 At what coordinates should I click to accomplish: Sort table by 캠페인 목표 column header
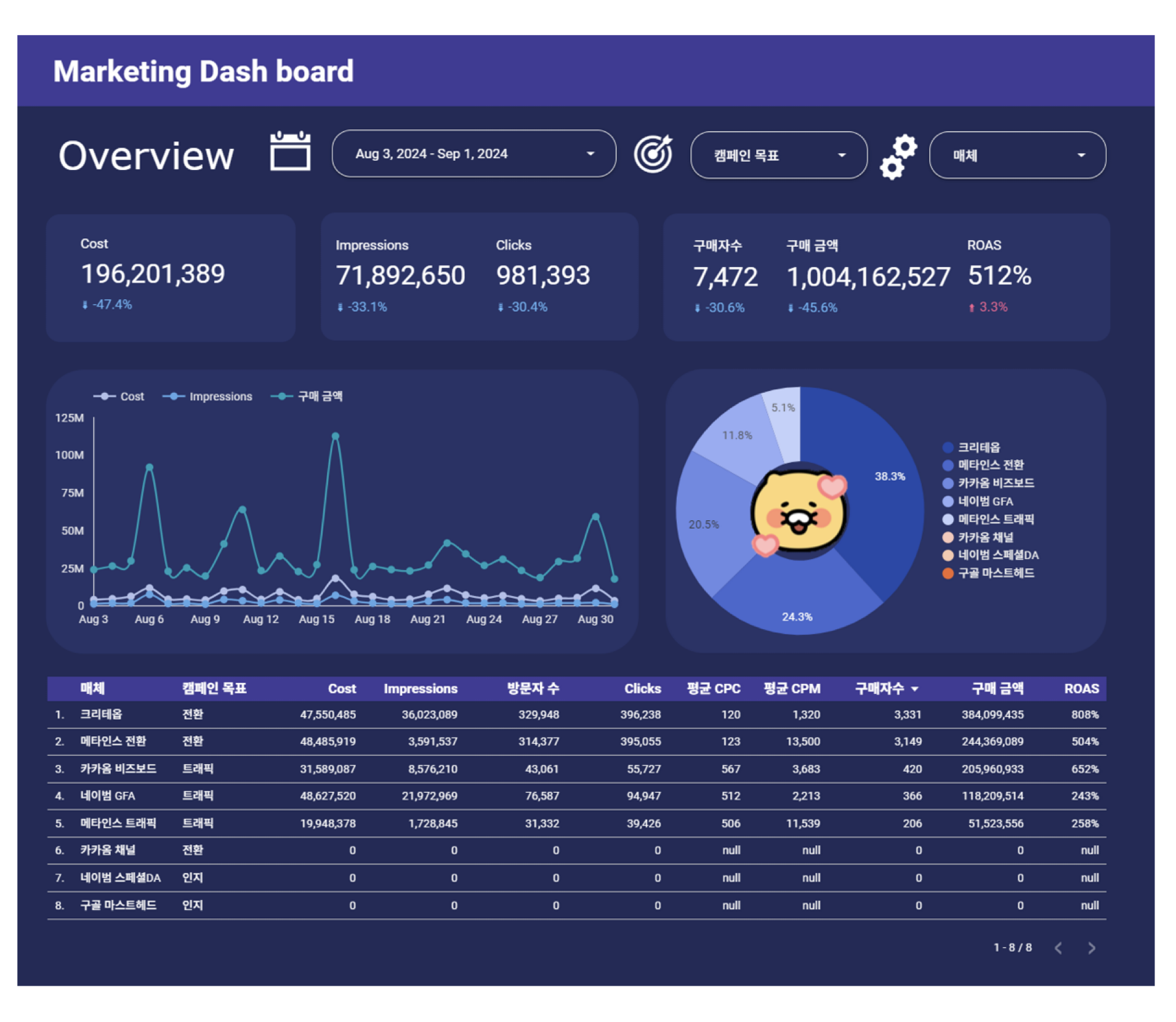214,689
